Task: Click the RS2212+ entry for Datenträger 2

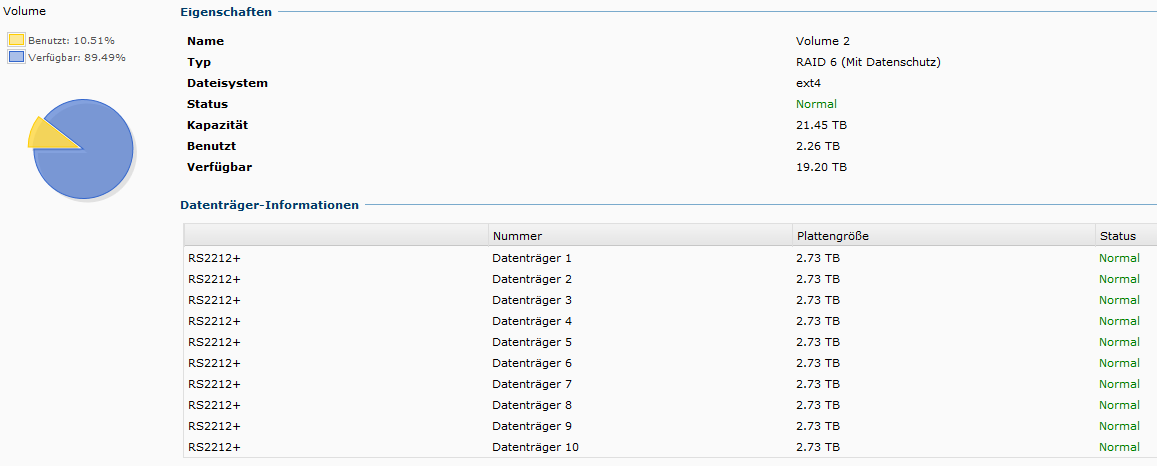Action: coord(214,279)
